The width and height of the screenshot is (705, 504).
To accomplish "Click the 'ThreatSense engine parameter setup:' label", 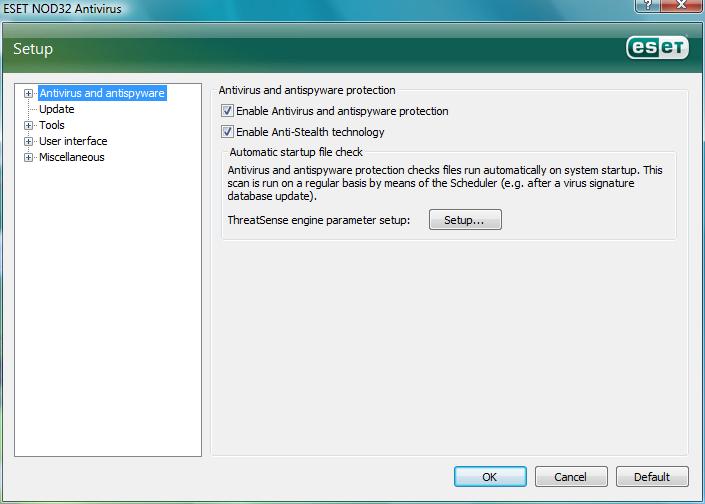I will point(319,220).
